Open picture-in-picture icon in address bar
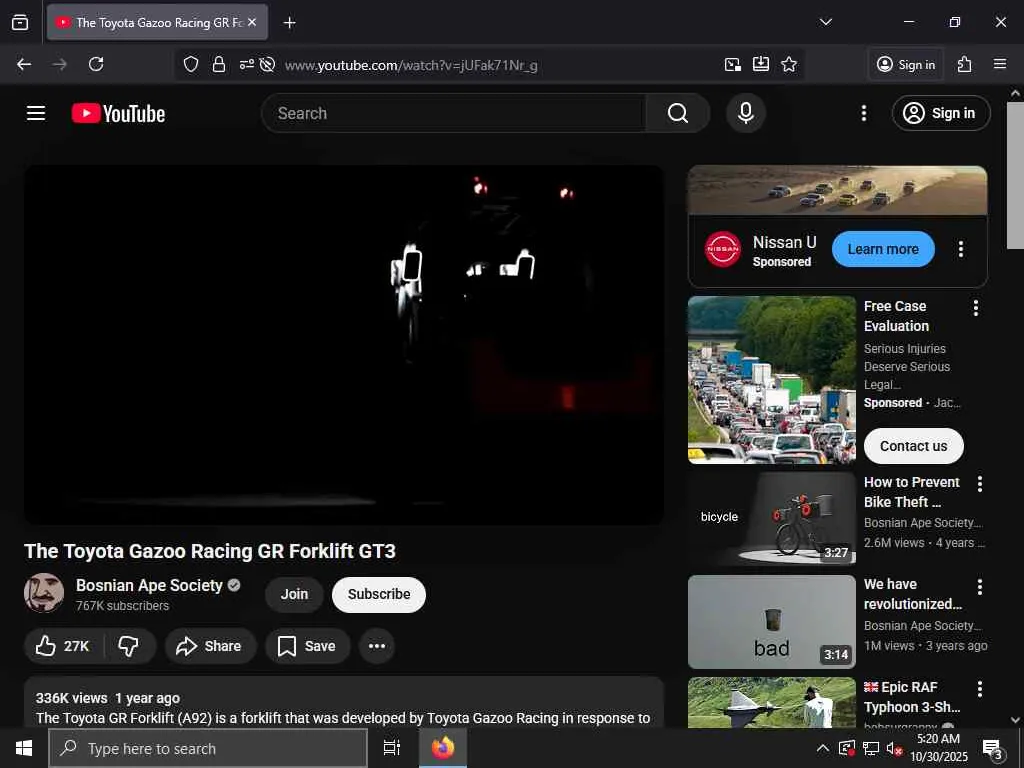The height and width of the screenshot is (768, 1024). pos(733,64)
